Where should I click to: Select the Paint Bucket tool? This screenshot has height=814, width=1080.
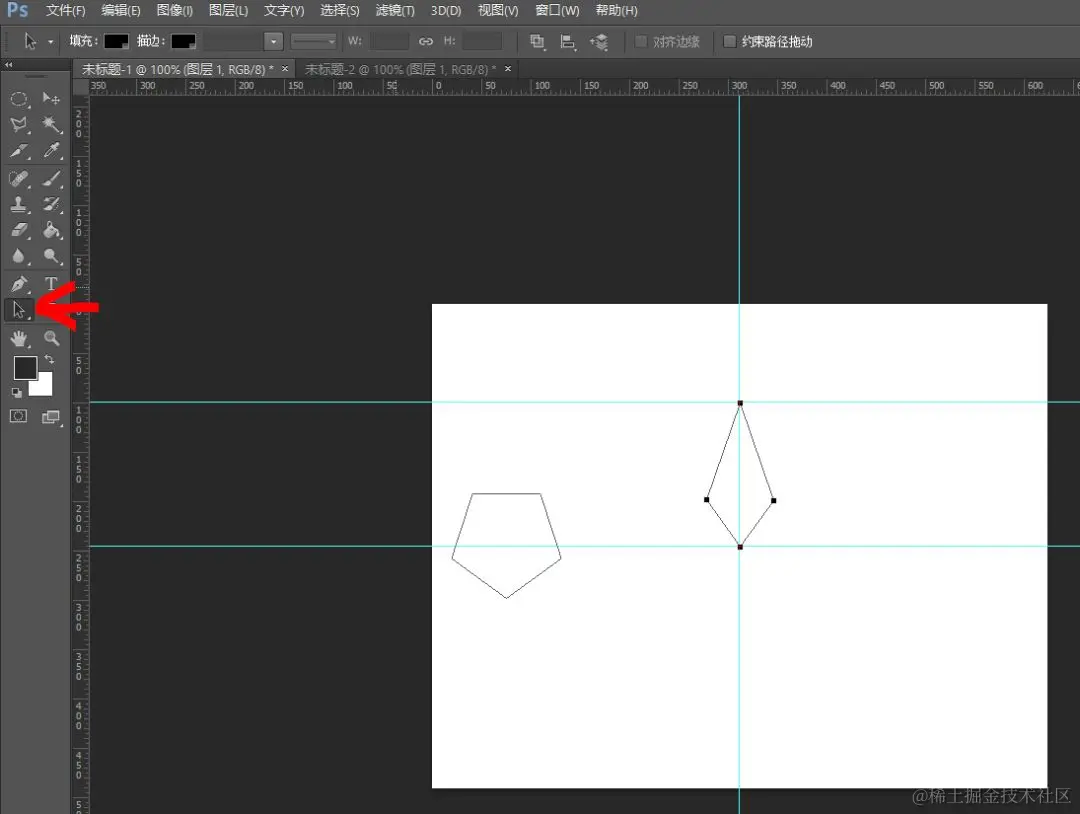pos(51,230)
